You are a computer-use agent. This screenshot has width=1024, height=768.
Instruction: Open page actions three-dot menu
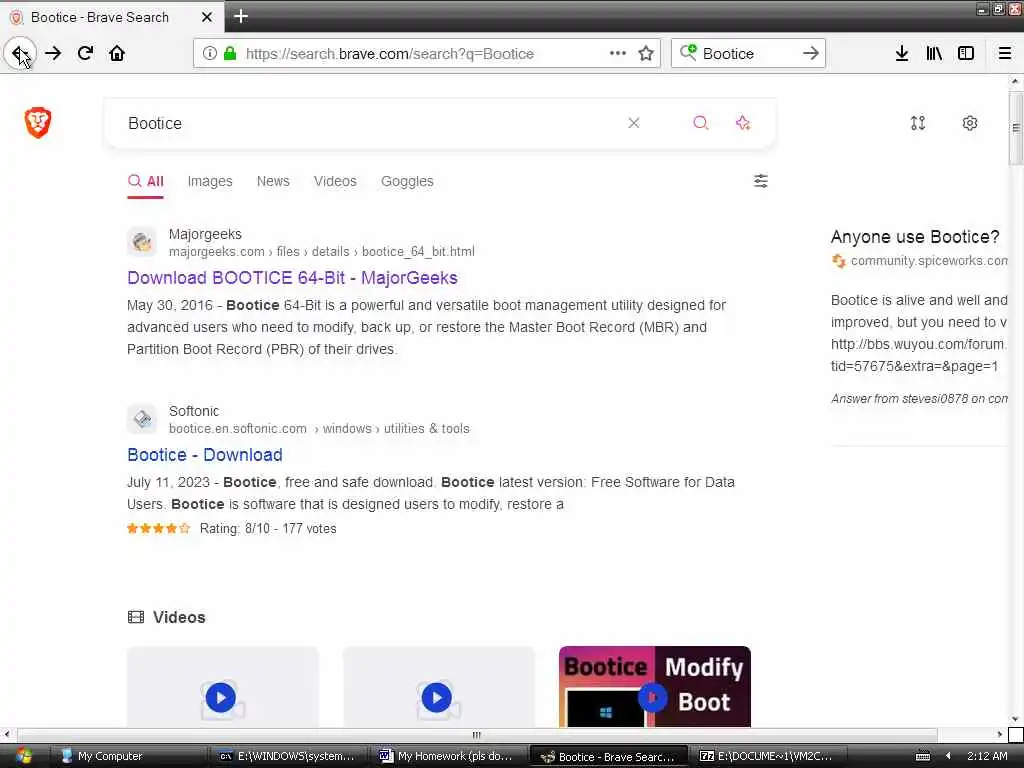617,54
